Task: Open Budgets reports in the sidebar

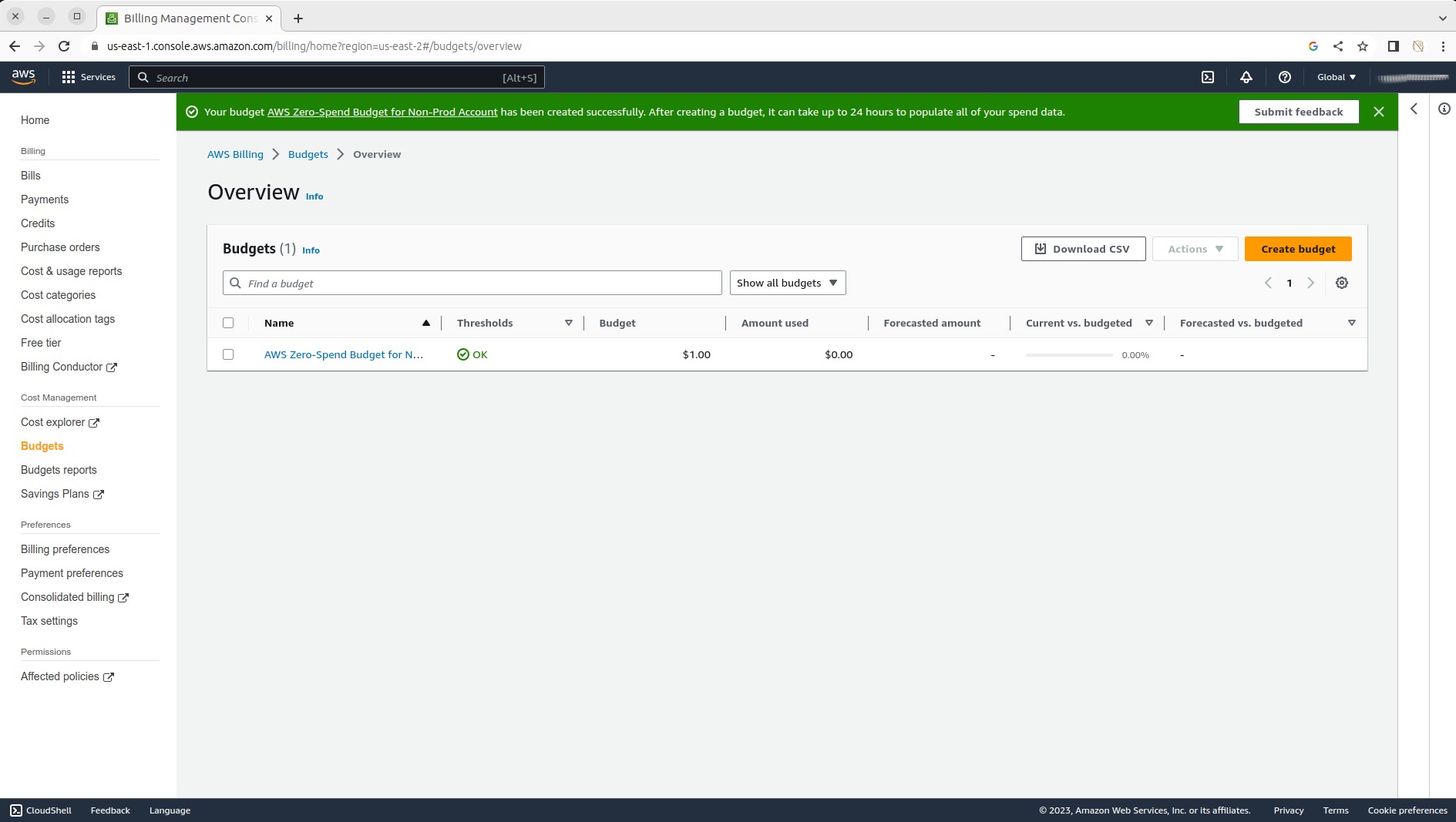Action: (59, 470)
